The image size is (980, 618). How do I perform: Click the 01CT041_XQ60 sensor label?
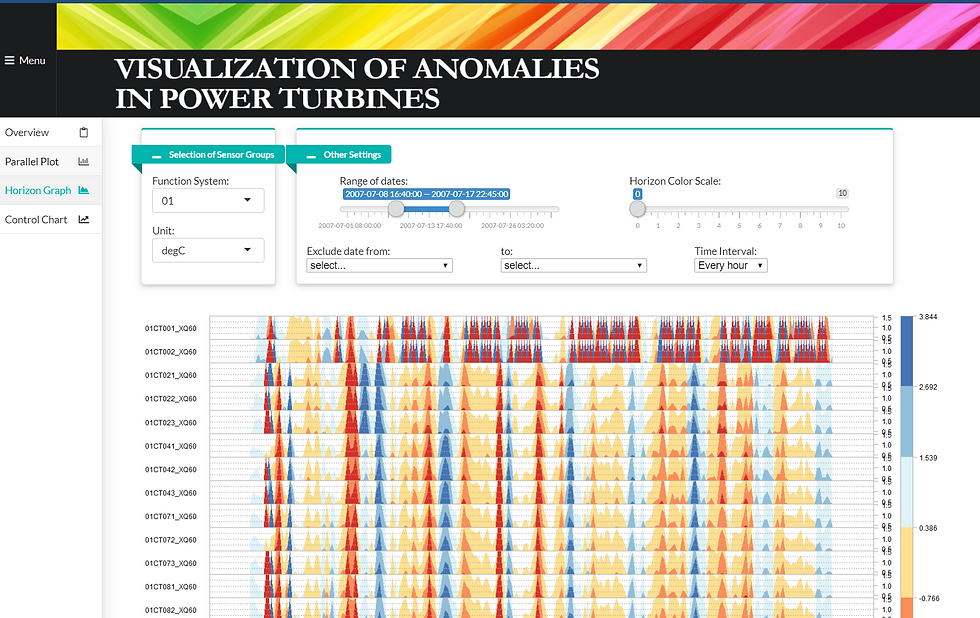coord(171,446)
